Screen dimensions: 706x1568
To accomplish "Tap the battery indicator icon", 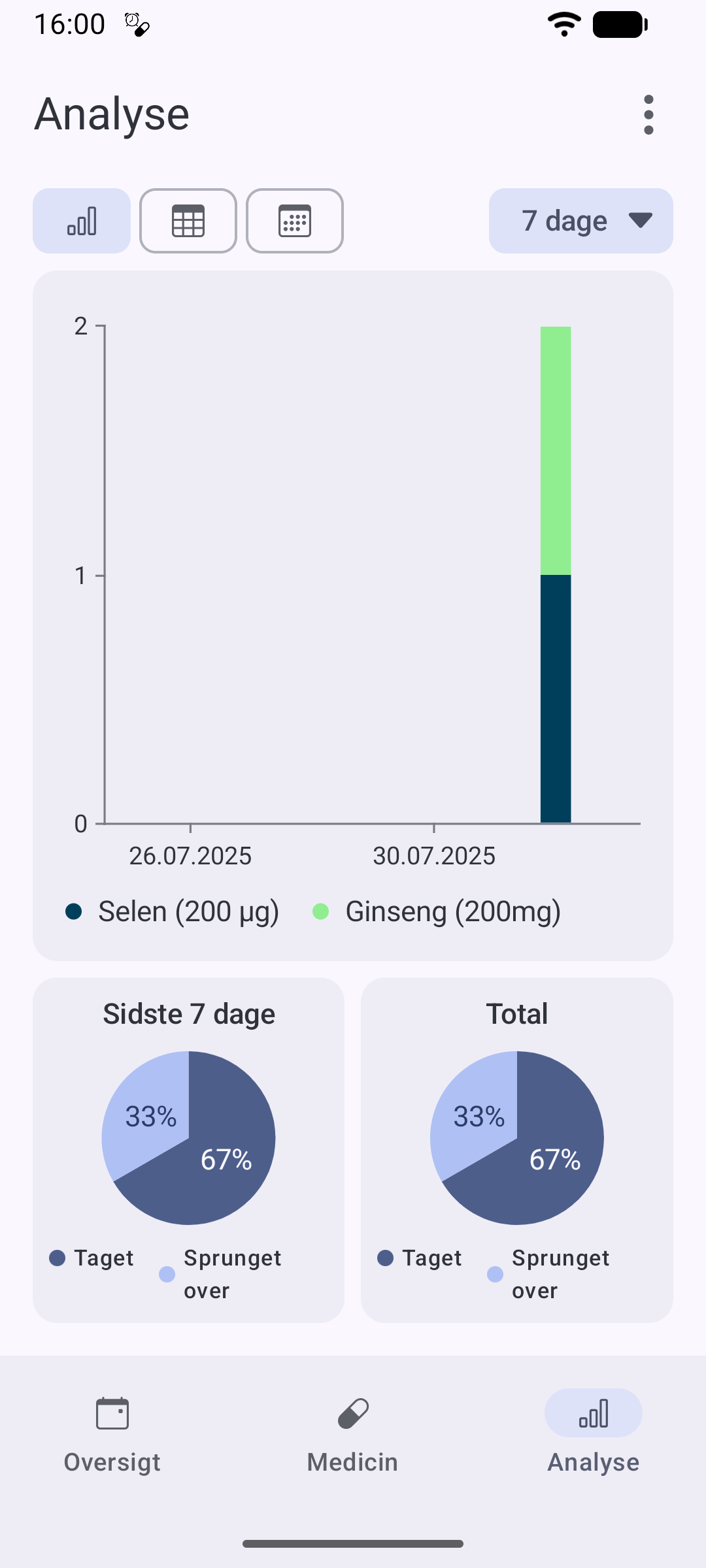I will pyautogui.click(x=620, y=25).
